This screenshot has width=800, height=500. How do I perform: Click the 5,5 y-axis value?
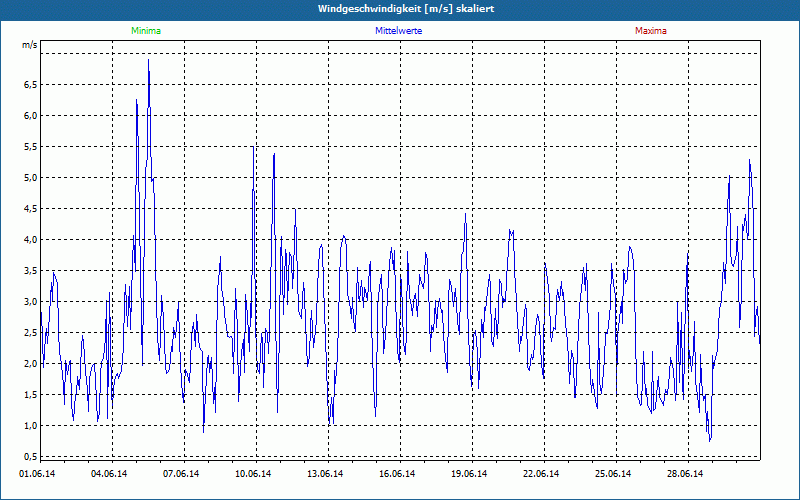click(x=31, y=147)
